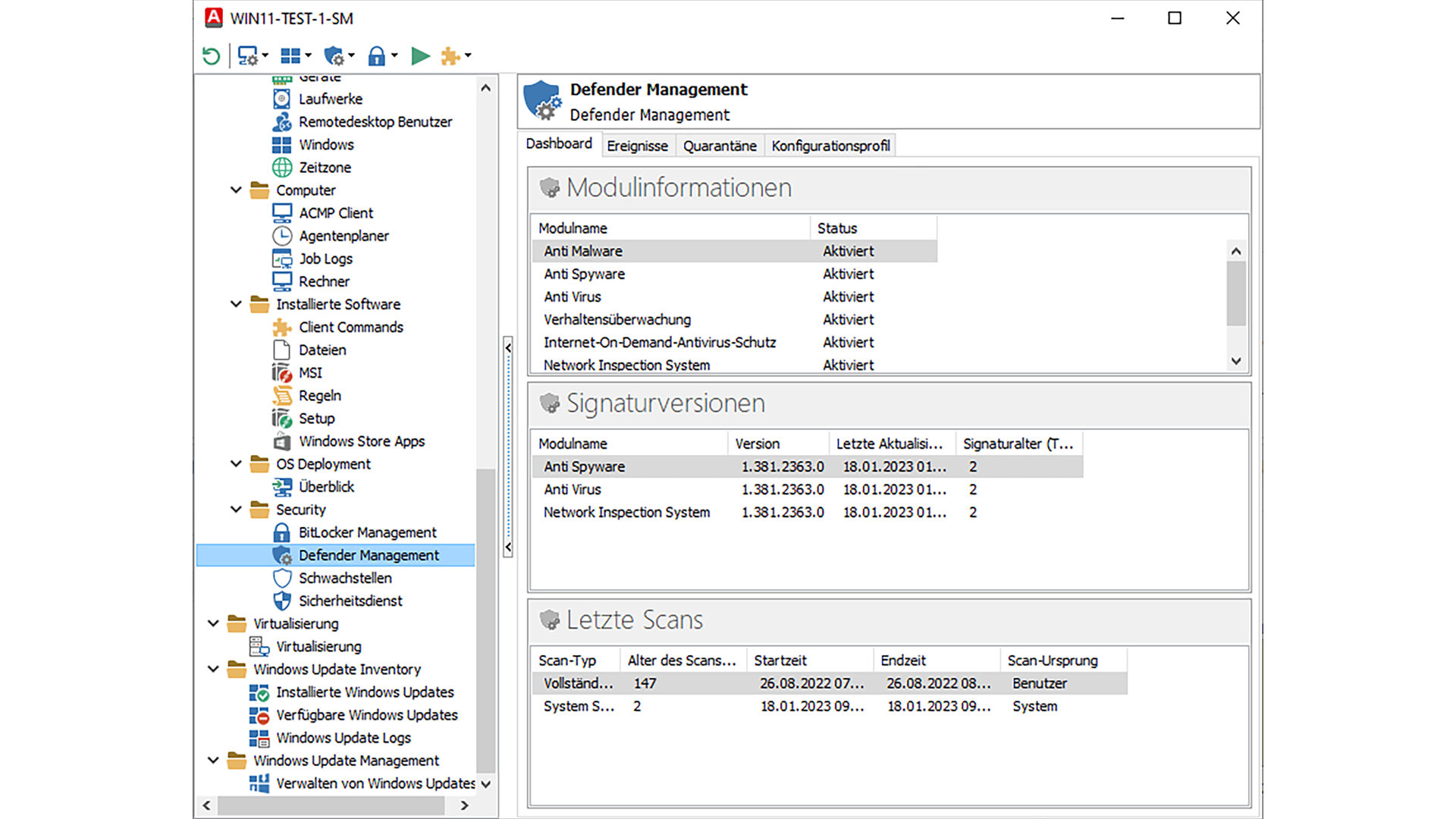Select the Laufwerke icon in the tree

(x=281, y=99)
